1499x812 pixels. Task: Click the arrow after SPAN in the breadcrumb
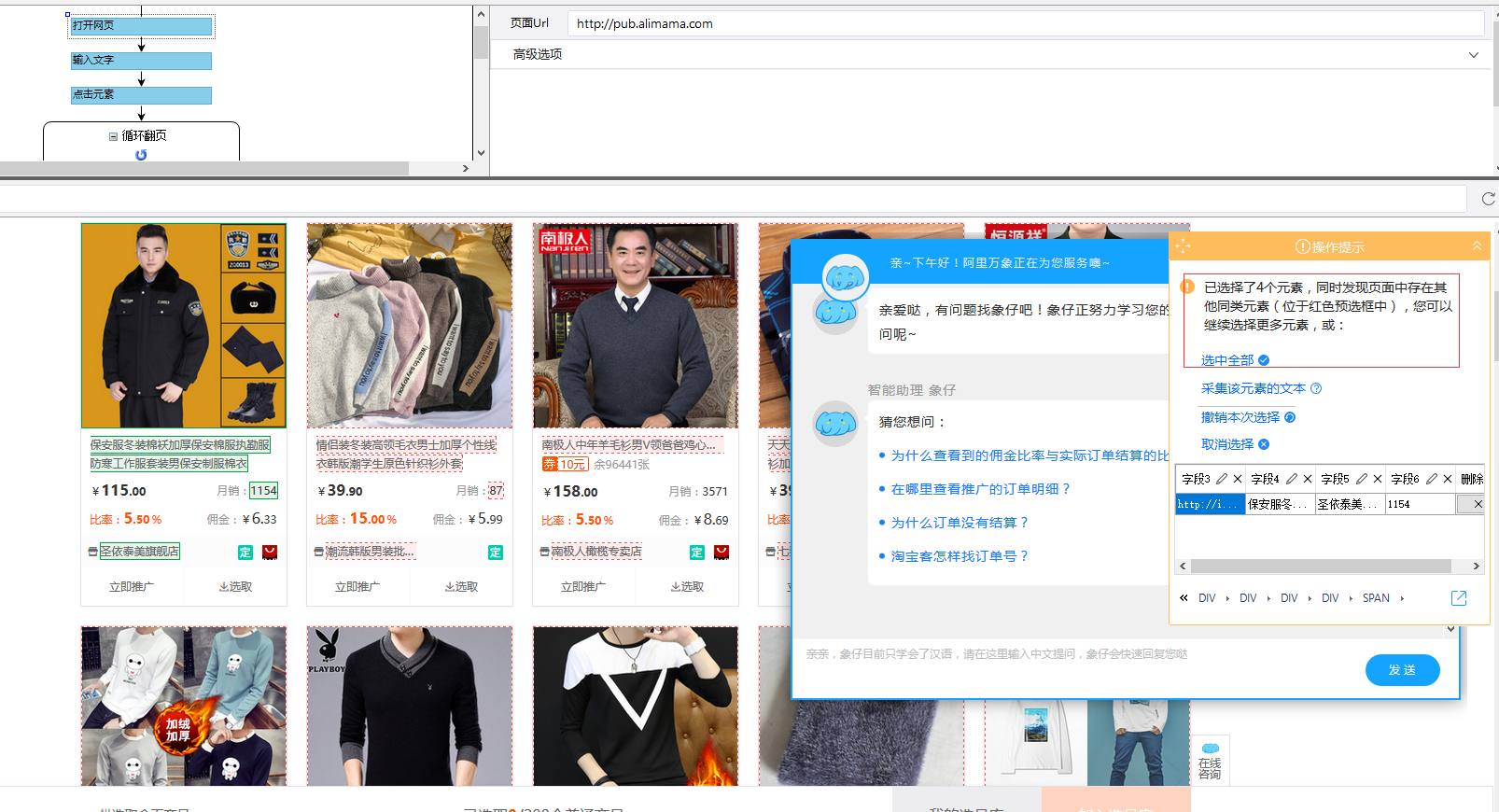click(x=1402, y=598)
